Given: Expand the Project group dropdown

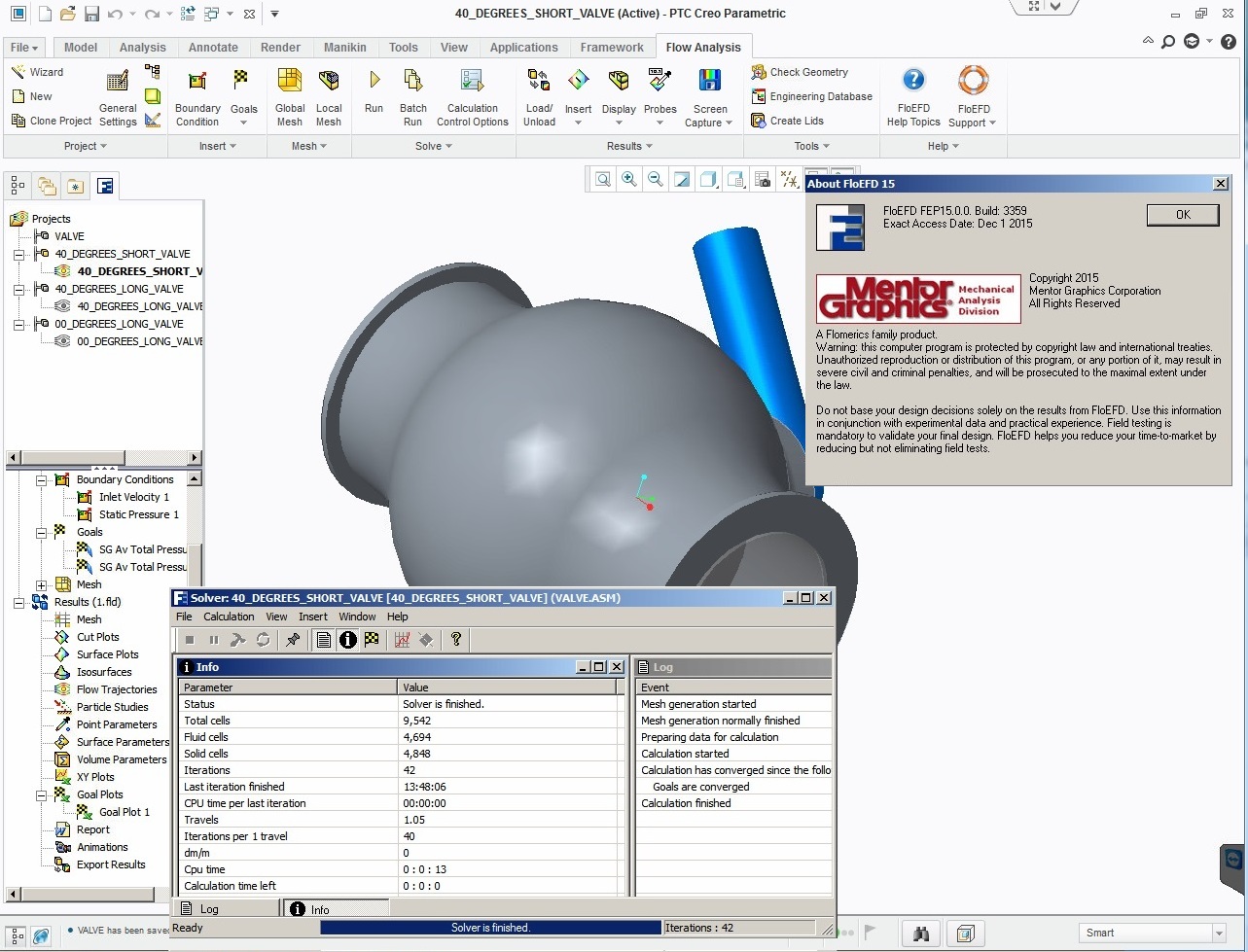Looking at the screenshot, I should point(86,146).
